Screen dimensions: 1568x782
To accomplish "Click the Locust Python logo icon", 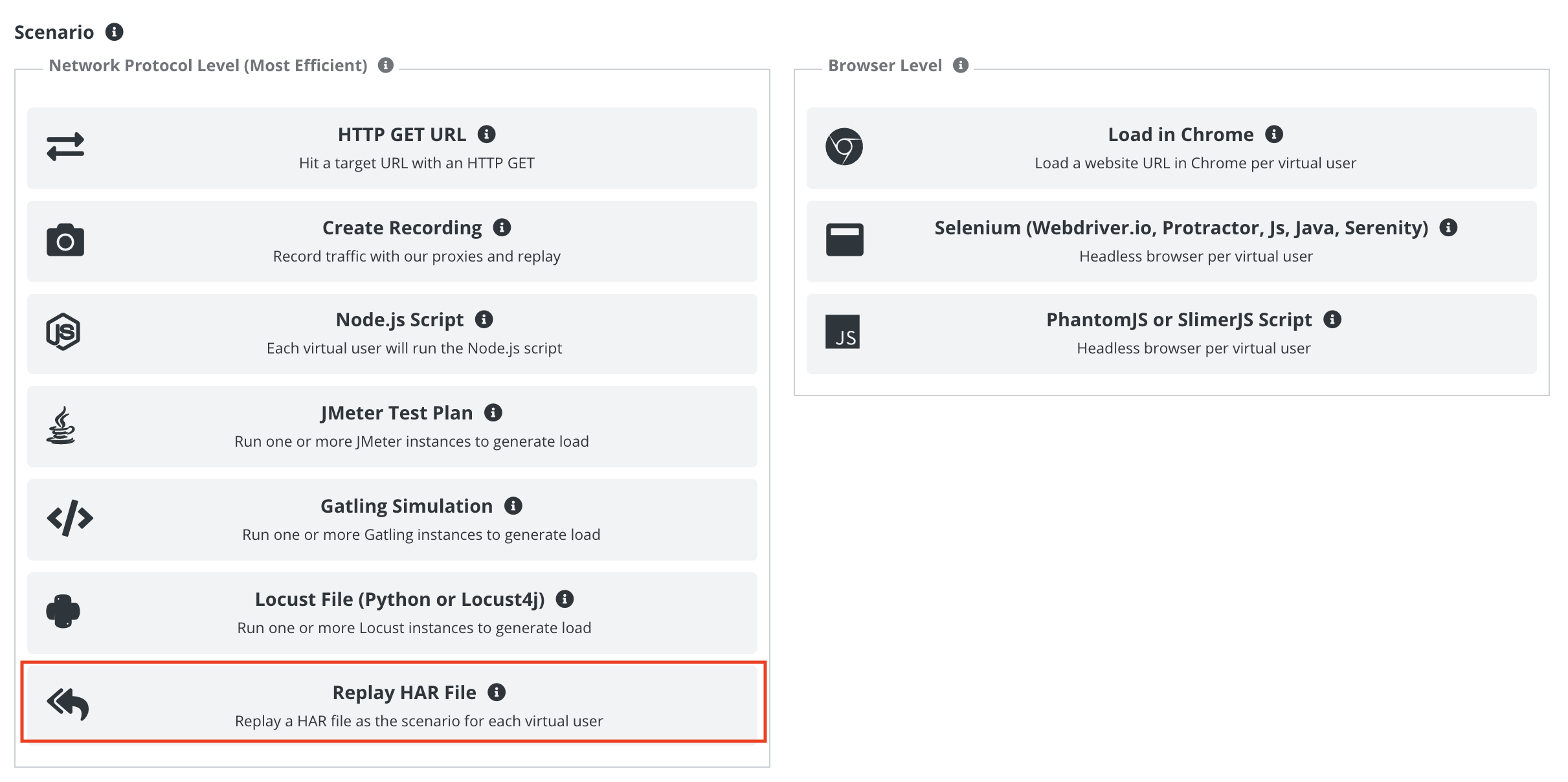I will 63,611.
